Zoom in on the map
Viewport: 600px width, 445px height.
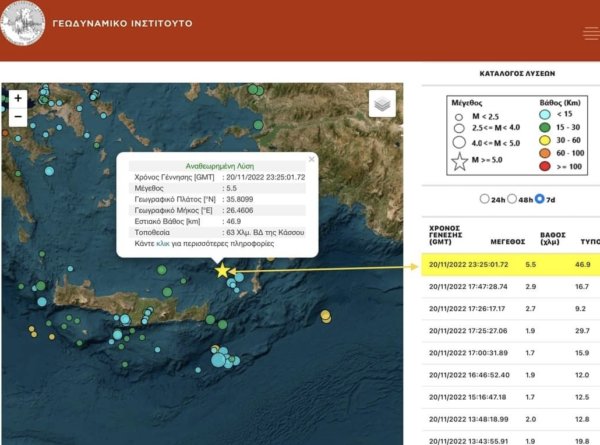tap(17, 99)
